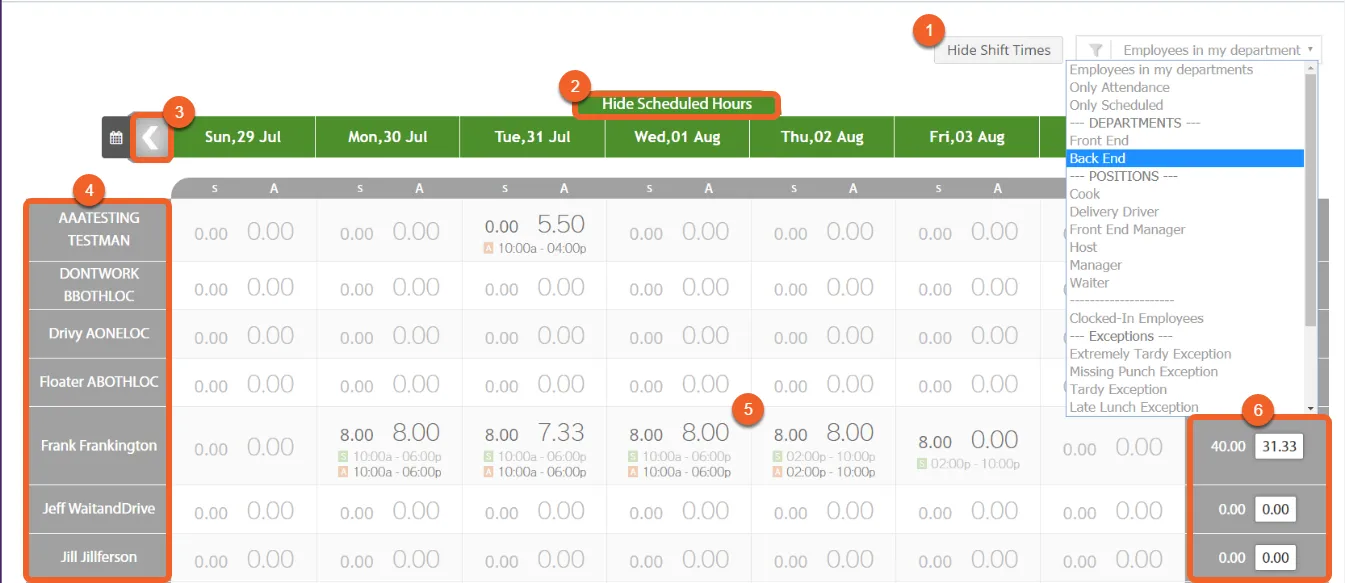The height and width of the screenshot is (583, 1345).
Task: Select Extremely Tardy Exception option
Action: pos(1150,354)
